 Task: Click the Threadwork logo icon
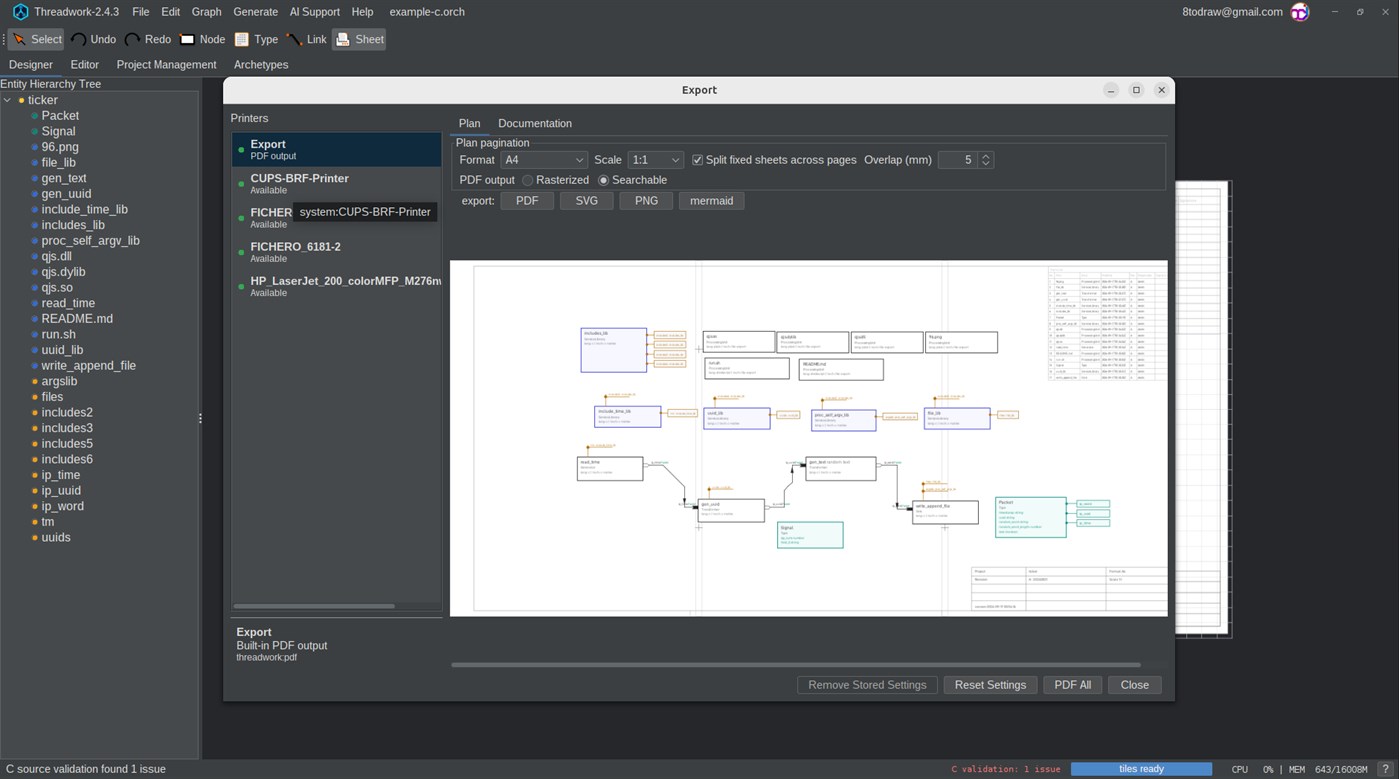[x=20, y=12]
